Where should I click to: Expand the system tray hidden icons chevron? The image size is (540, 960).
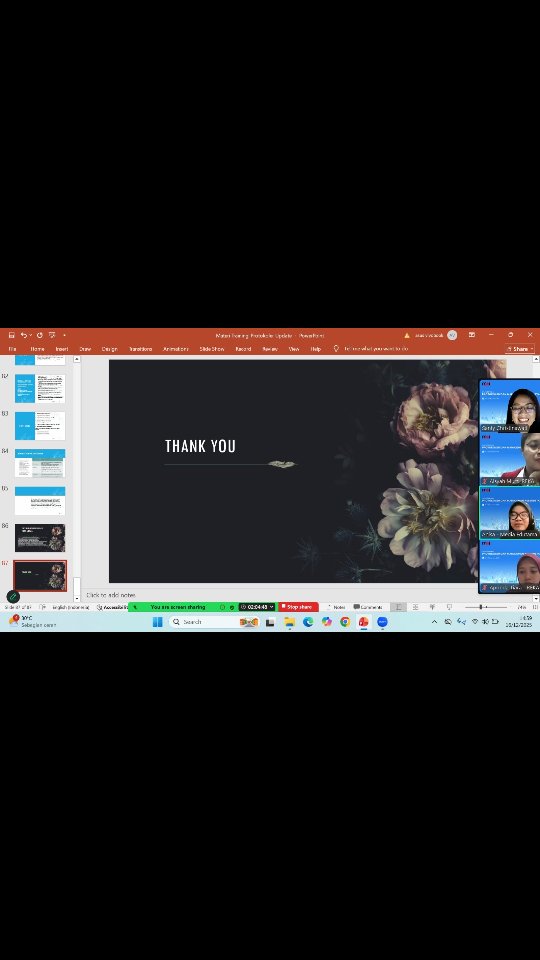point(434,622)
